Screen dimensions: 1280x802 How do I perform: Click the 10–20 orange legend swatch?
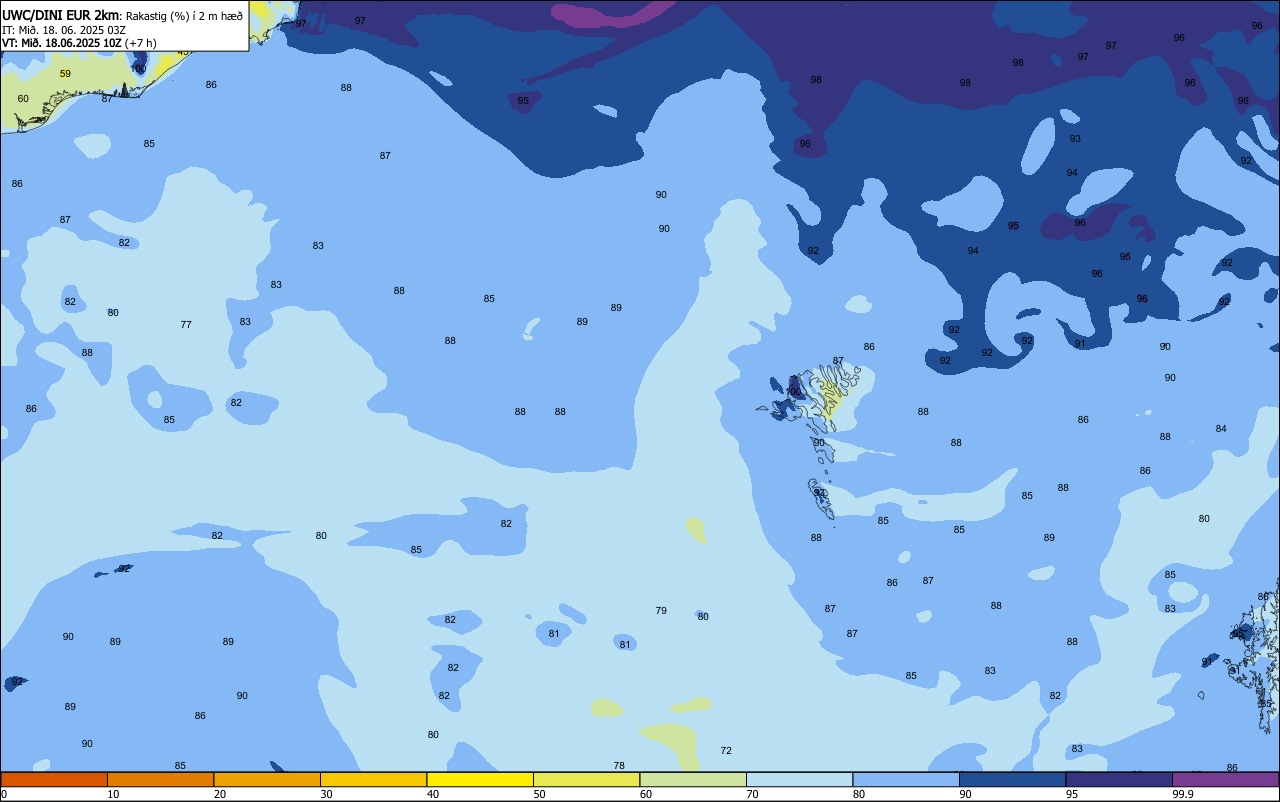[x=160, y=779]
